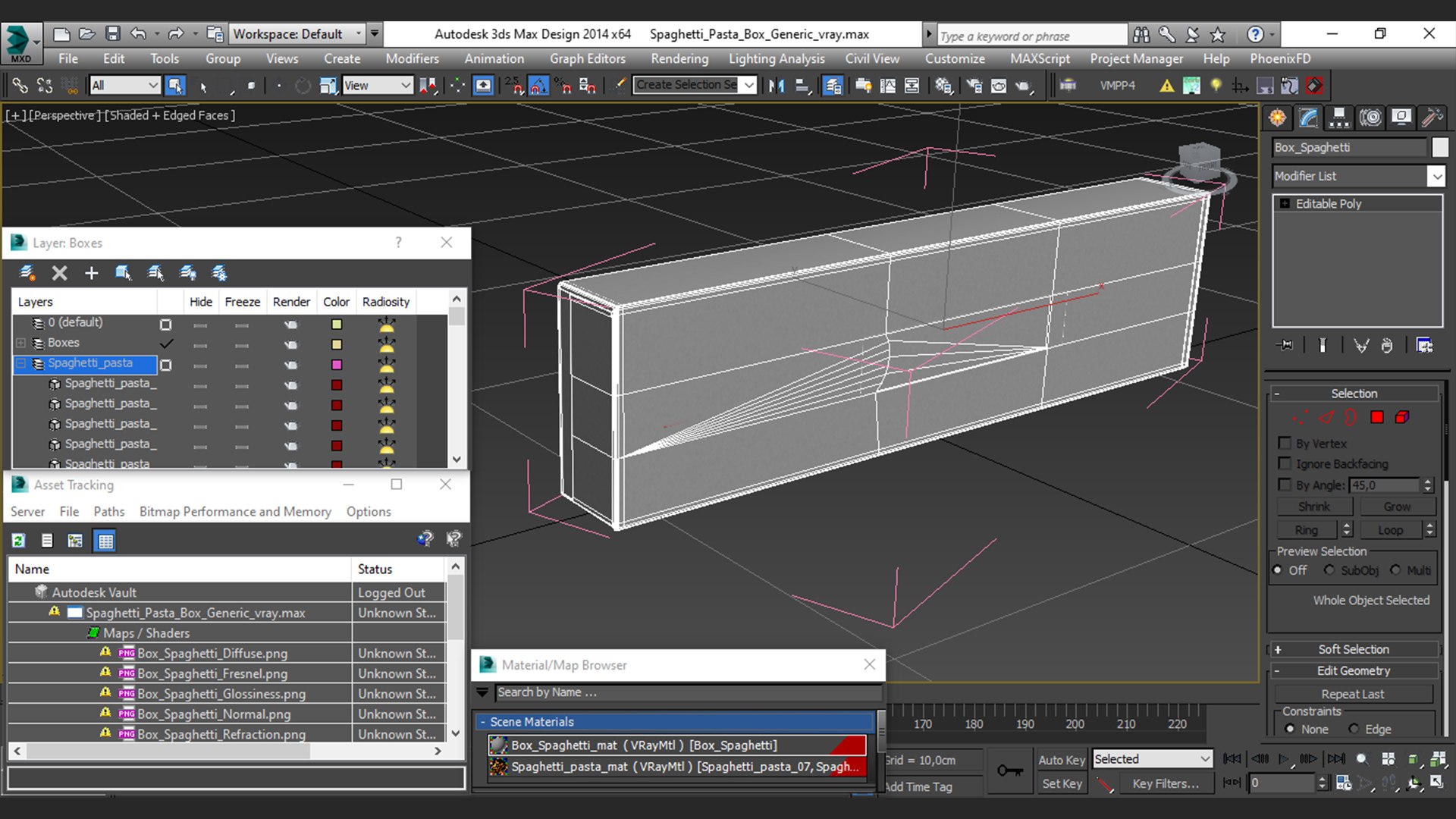Open the View reference coordinate dropdown
This screenshot has height=819, width=1456.
coord(377,86)
